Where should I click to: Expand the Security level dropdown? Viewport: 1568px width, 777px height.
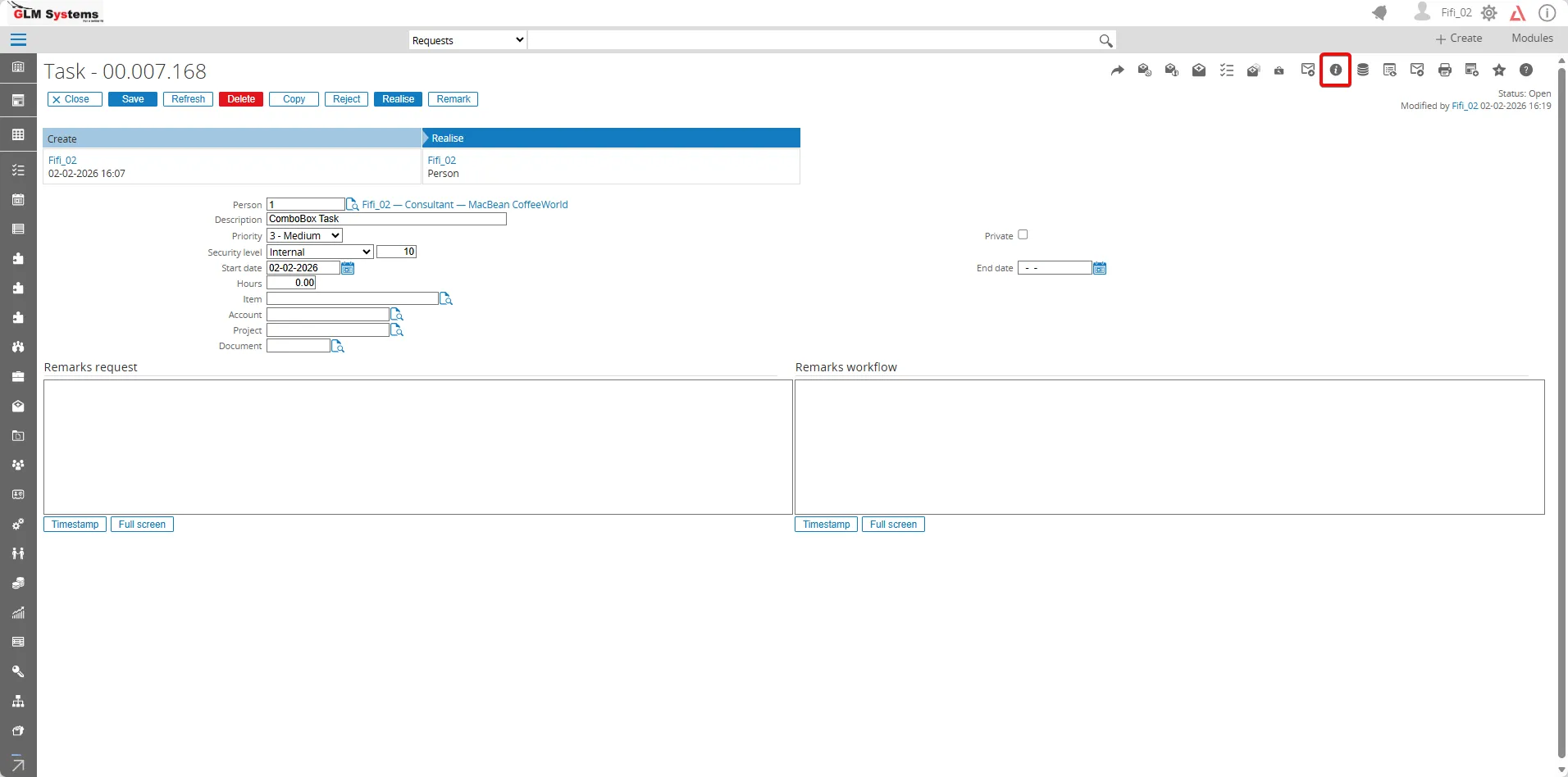(x=320, y=252)
